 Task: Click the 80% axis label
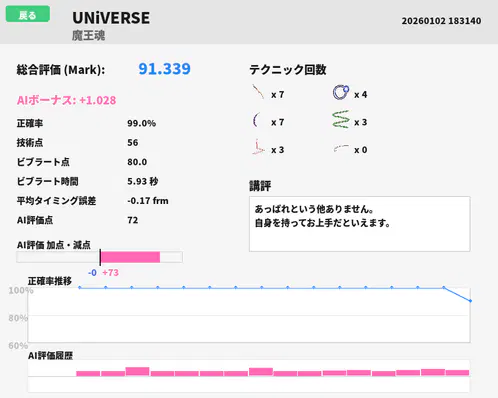tap(18, 318)
